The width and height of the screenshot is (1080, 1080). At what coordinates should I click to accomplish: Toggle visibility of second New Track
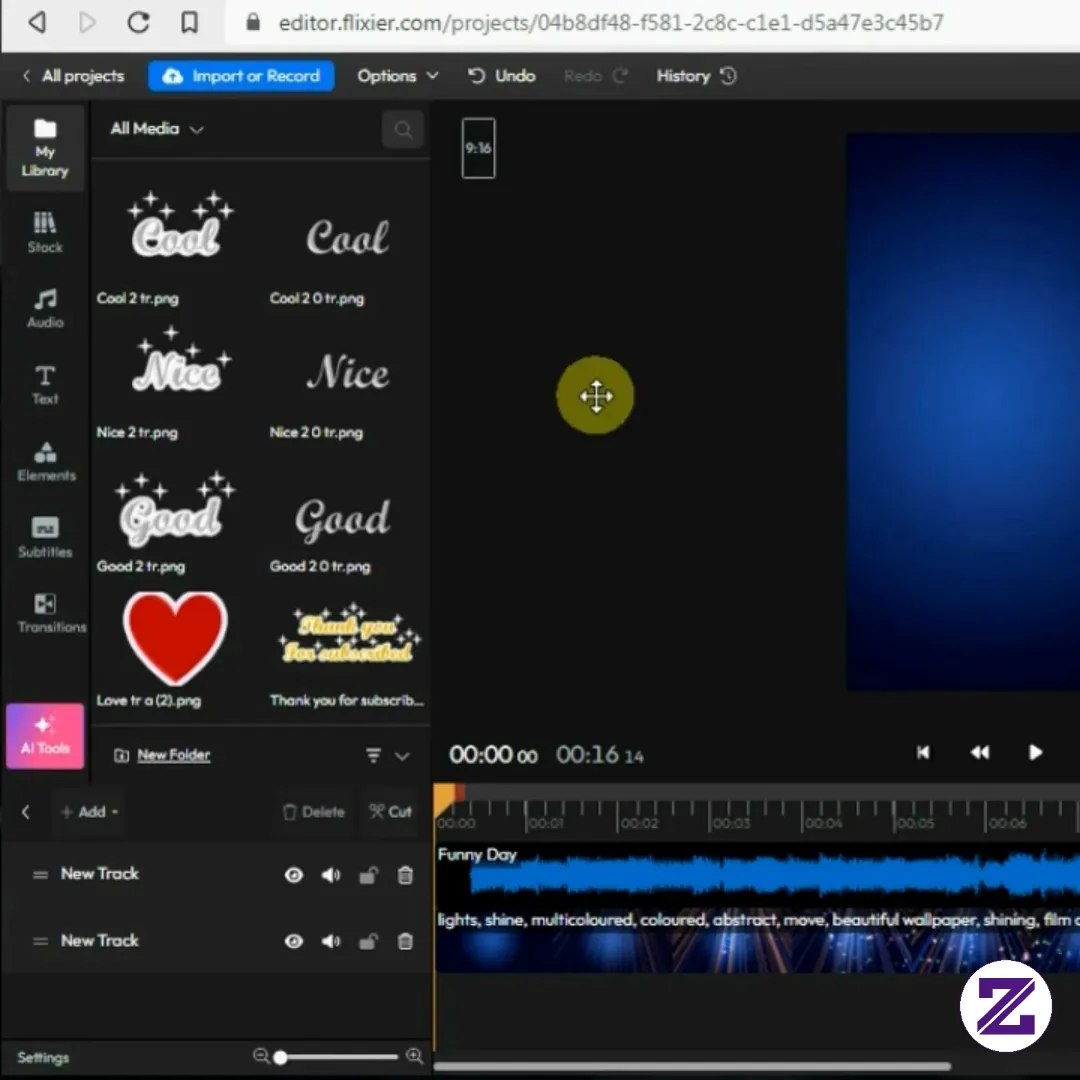[x=293, y=941]
